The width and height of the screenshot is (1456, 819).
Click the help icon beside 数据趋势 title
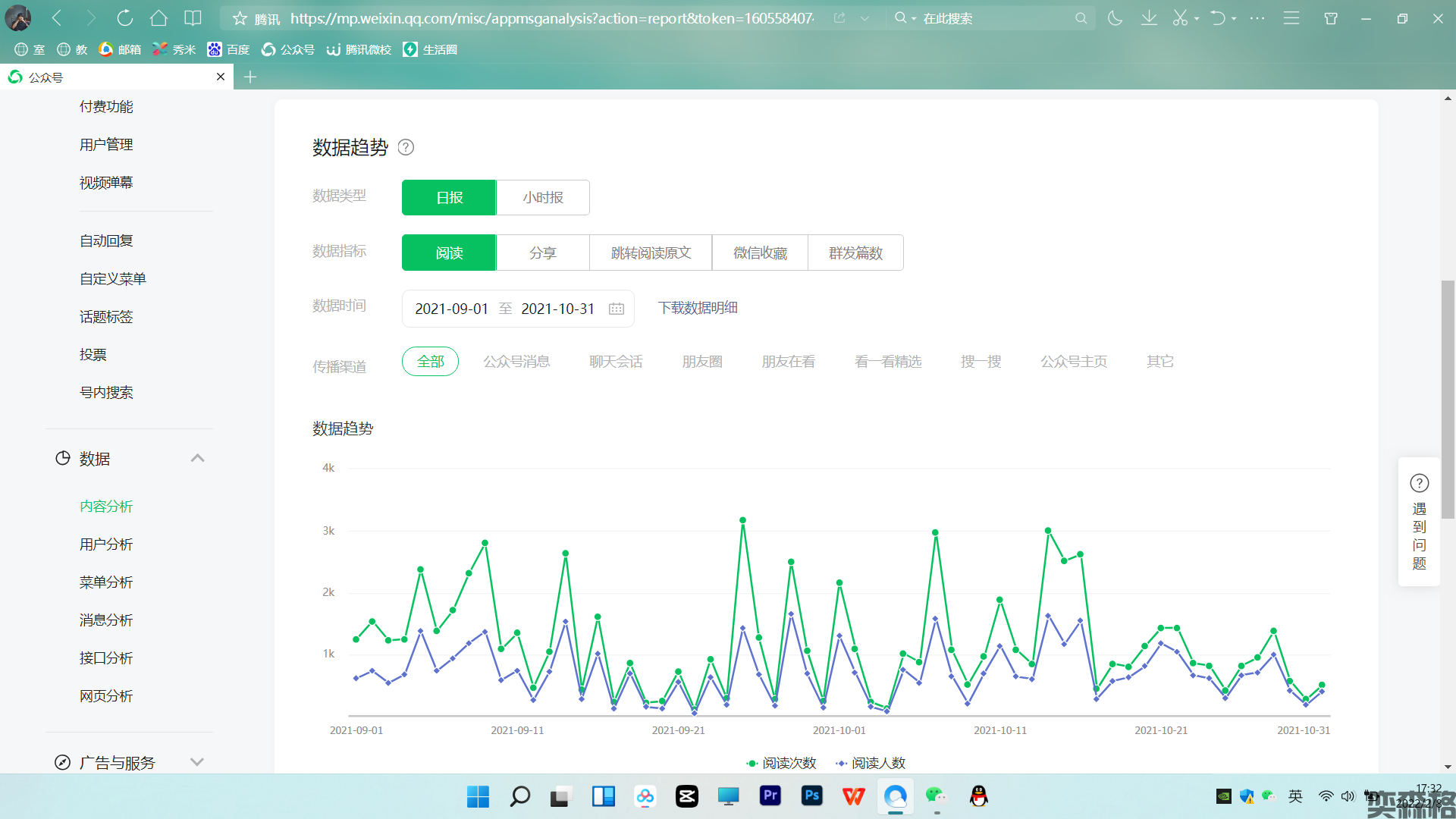406,147
